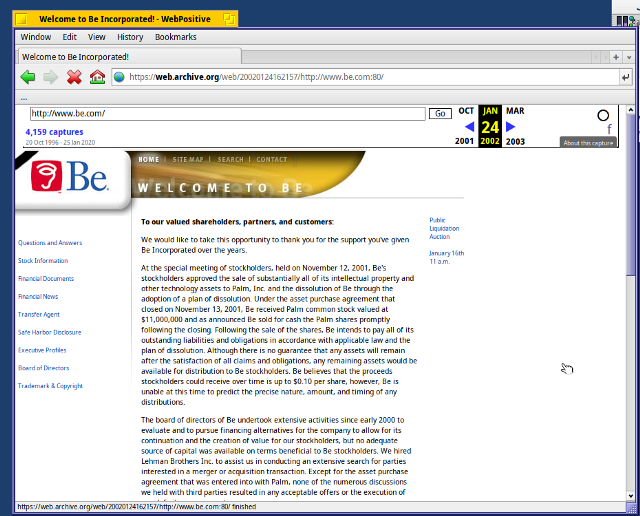Click SITE MAP in site navigation
The width and height of the screenshot is (640, 516).
click(188, 159)
